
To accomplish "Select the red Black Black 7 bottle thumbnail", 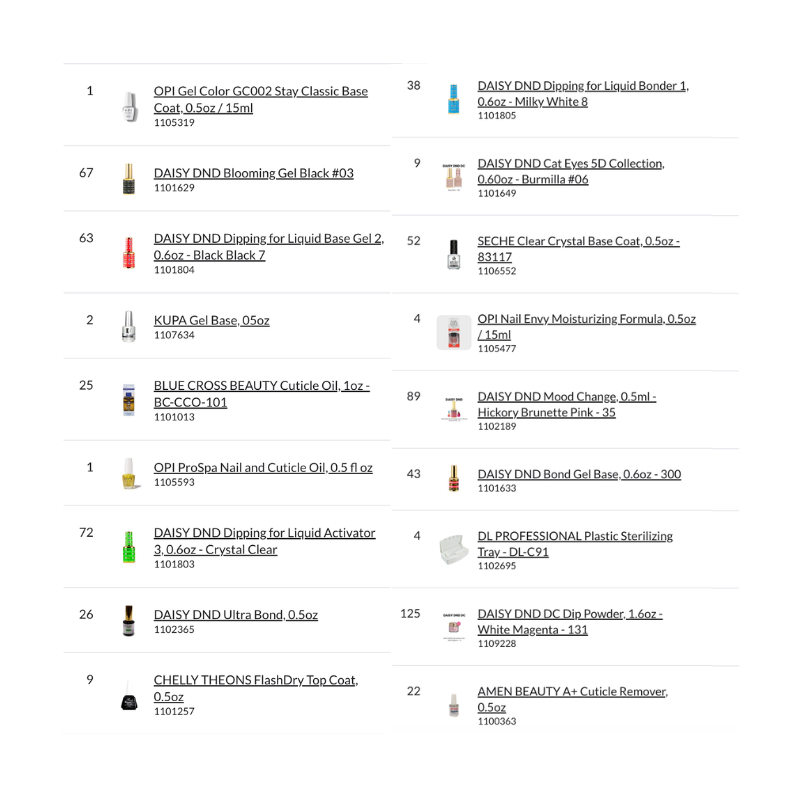I will [x=128, y=253].
